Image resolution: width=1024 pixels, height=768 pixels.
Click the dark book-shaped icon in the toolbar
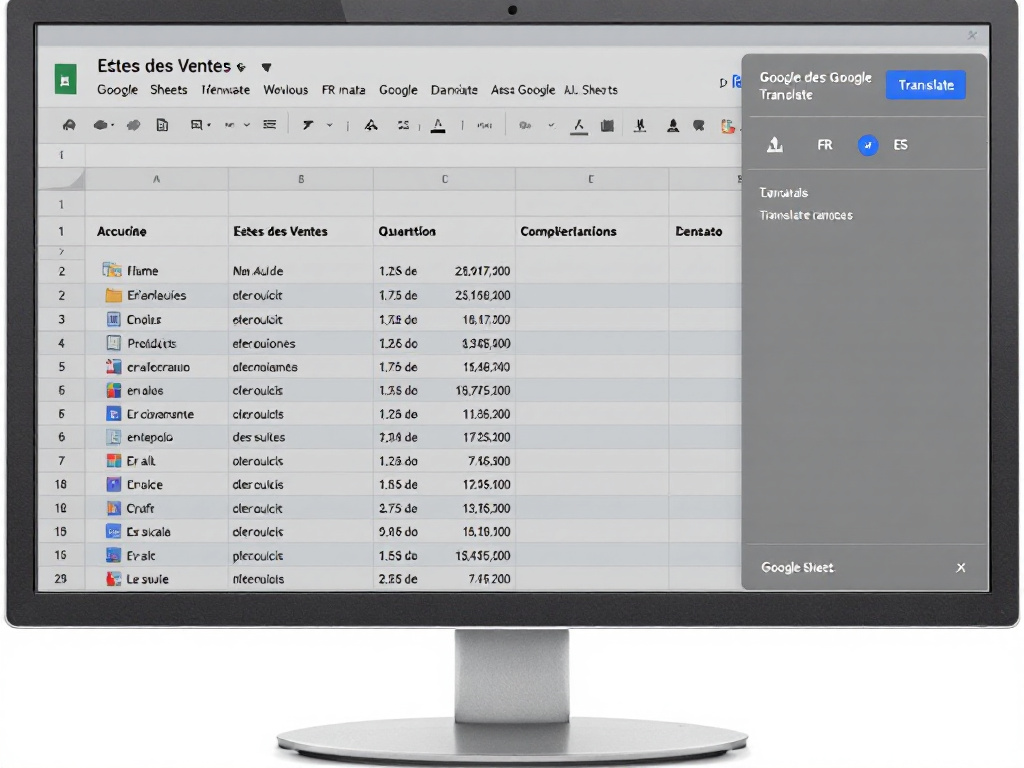click(x=607, y=125)
